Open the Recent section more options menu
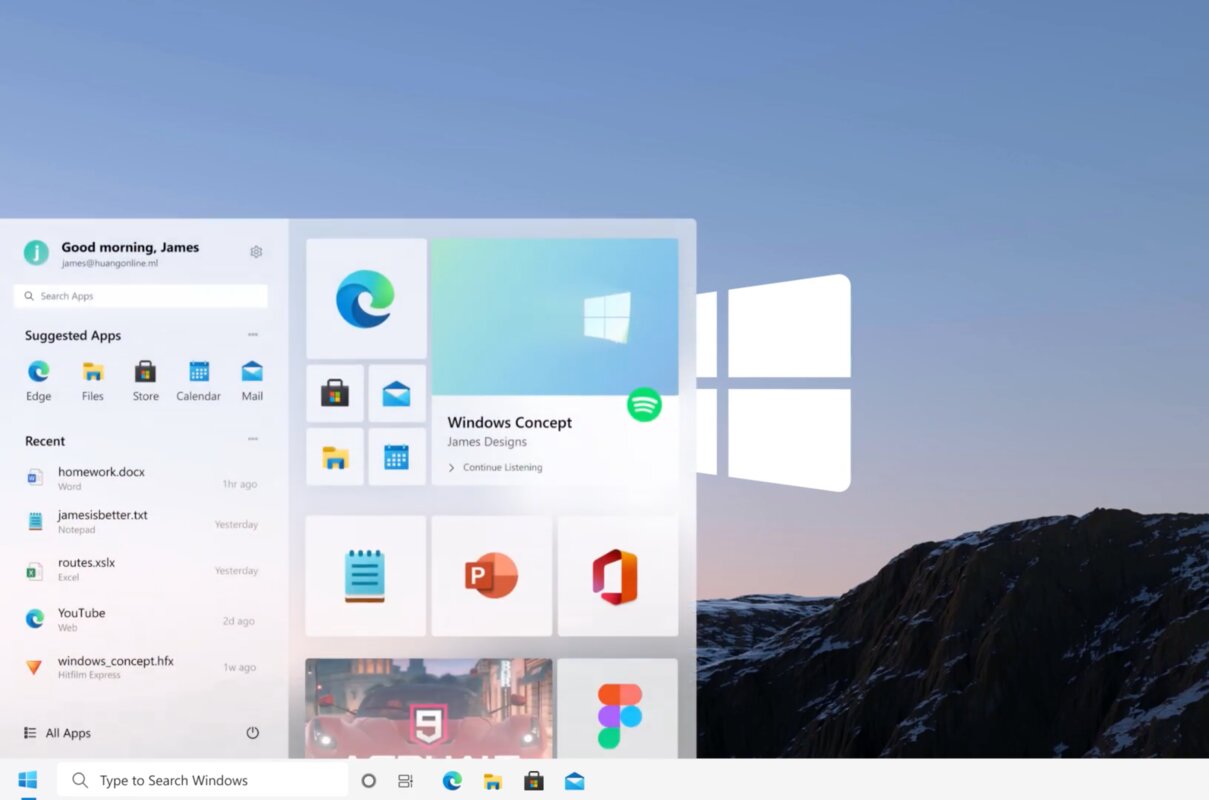 pyautogui.click(x=253, y=439)
